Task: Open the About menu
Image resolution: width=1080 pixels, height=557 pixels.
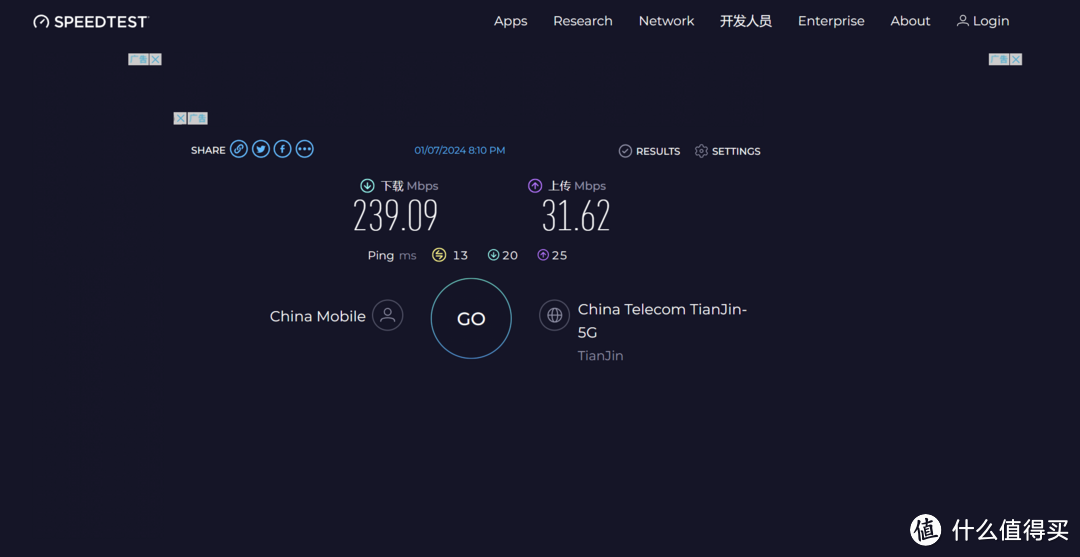Action: tap(910, 21)
